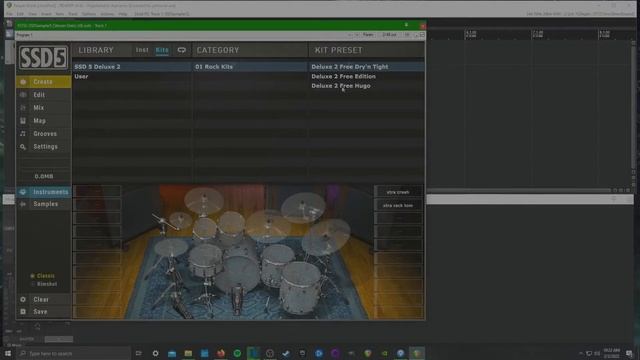
Task: Click the library refresh icon beside Kits
Action: pyautogui.click(x=182, y=50)
